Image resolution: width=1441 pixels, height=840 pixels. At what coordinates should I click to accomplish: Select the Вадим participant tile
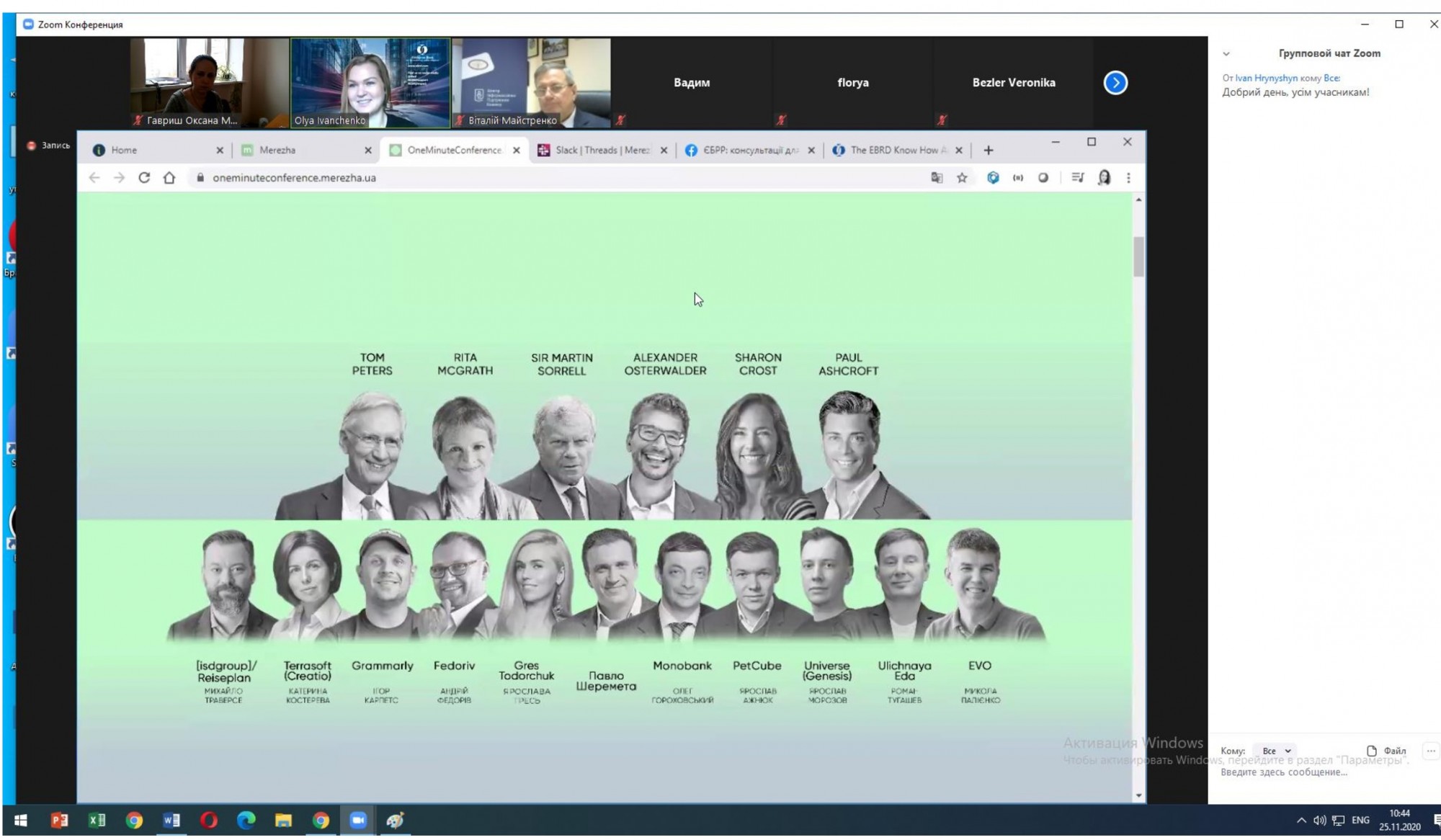692,83
